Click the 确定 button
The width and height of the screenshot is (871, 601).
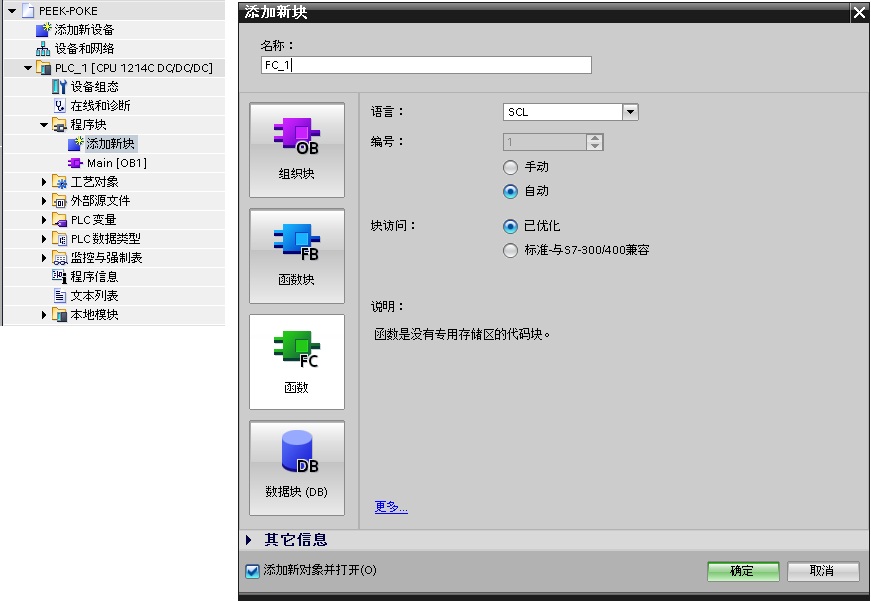click(x=742, y=571)
